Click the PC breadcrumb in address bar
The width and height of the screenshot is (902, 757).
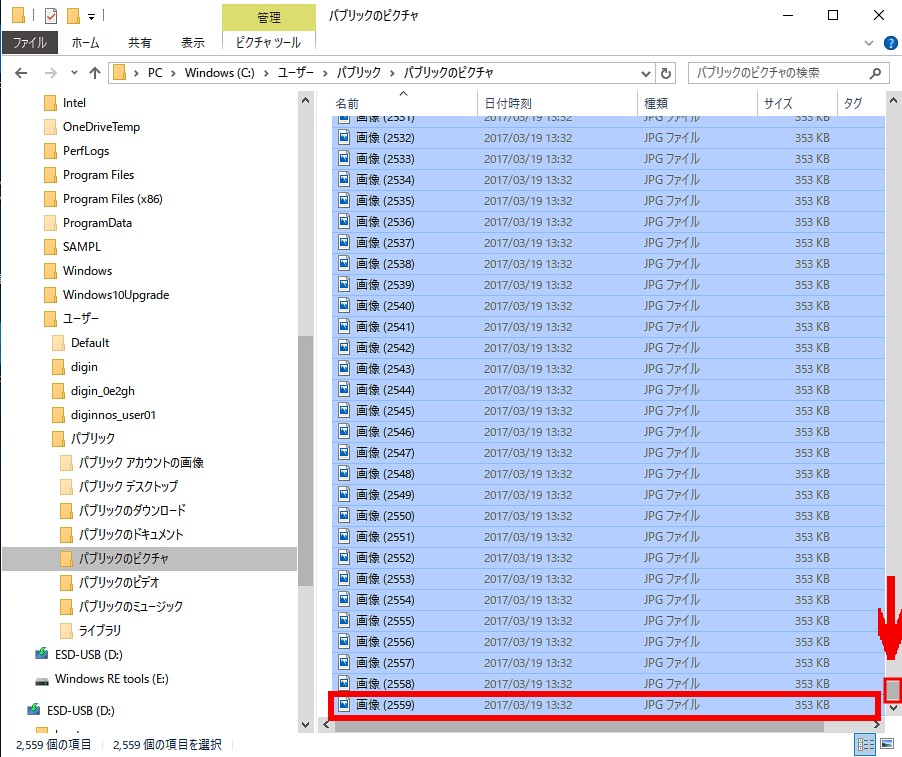tap(155, 73)
